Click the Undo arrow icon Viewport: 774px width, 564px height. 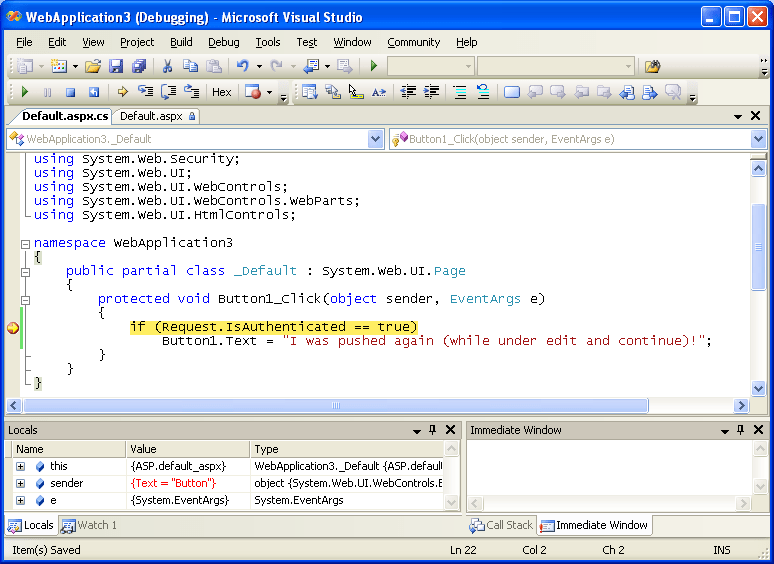(x=242, y=66)
